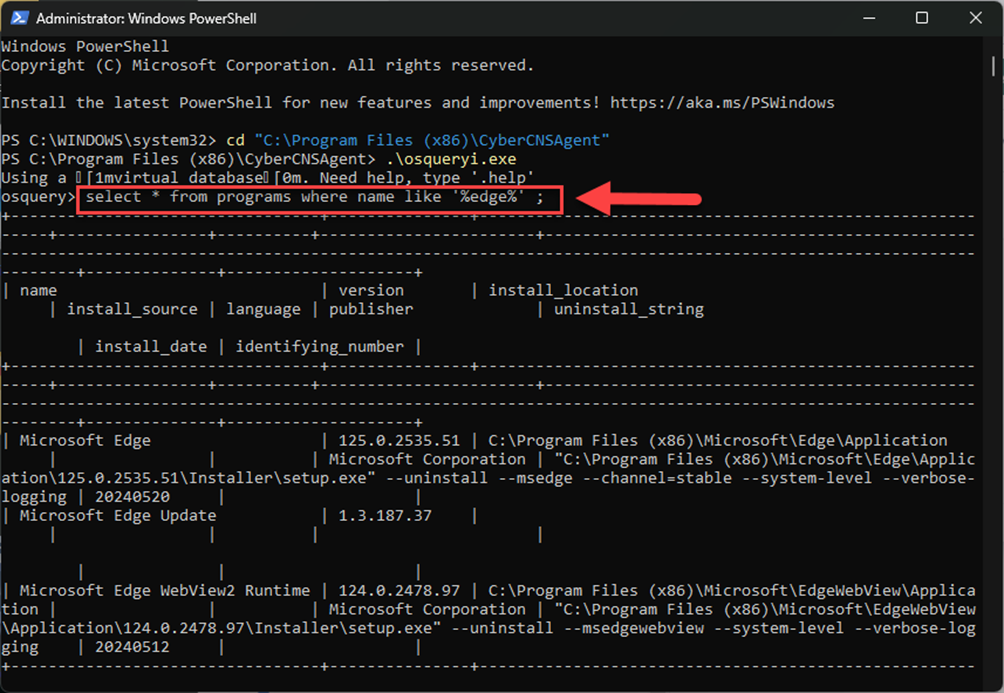1004x693 pixels.
Task: Close the Administrator PowerShell window
Action: click(976, 18)
